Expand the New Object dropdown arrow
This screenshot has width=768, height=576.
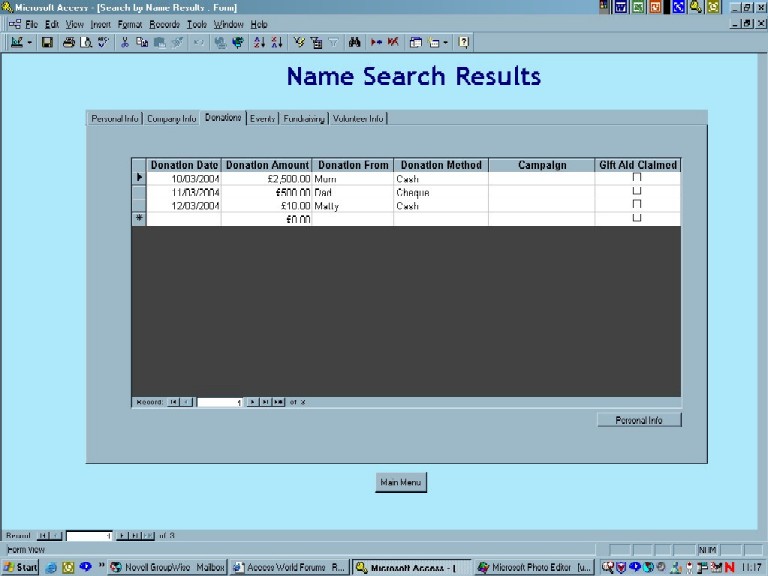[445, 43]
